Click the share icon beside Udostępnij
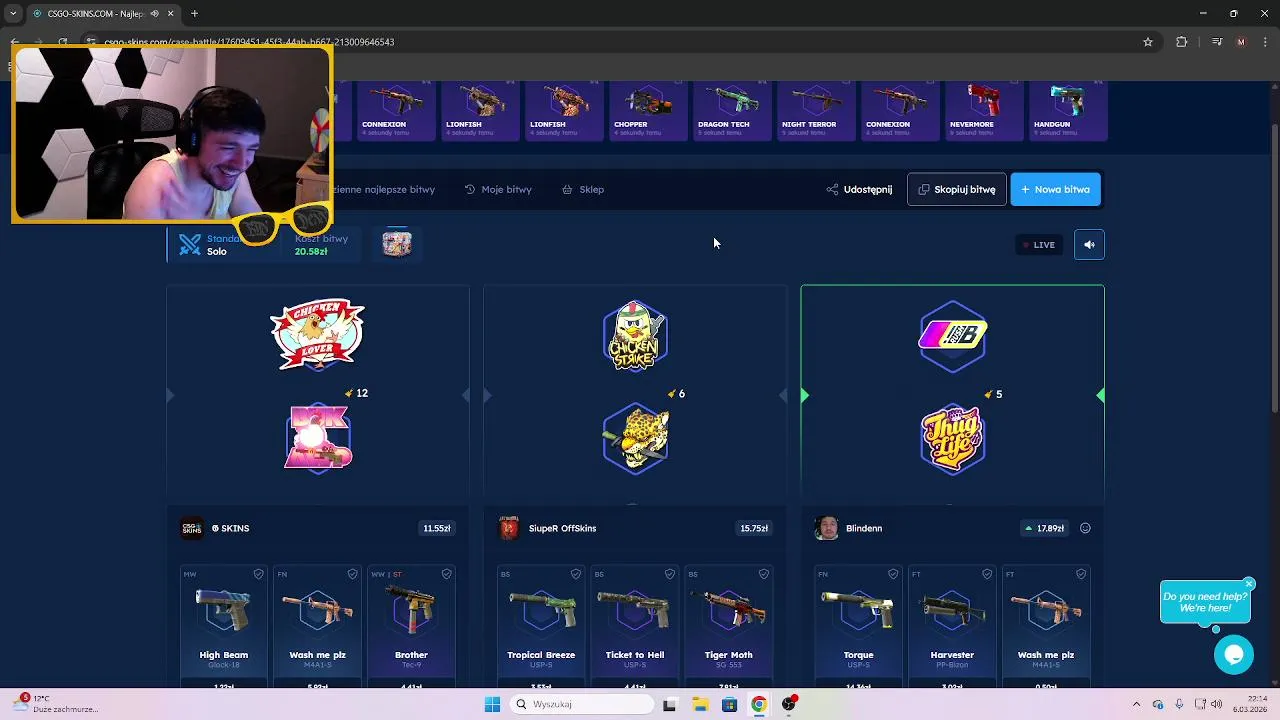Viewport: 1280px width, 720px height. click(x=832, y=189)
